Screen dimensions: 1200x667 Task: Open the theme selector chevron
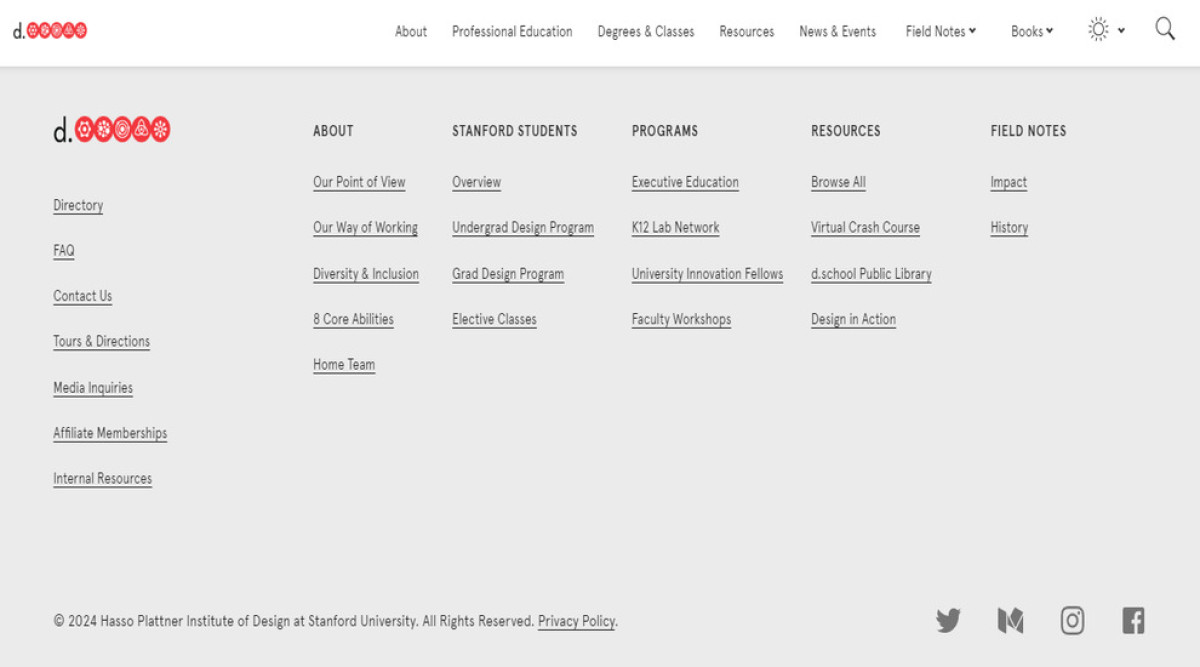(1119, 32)
